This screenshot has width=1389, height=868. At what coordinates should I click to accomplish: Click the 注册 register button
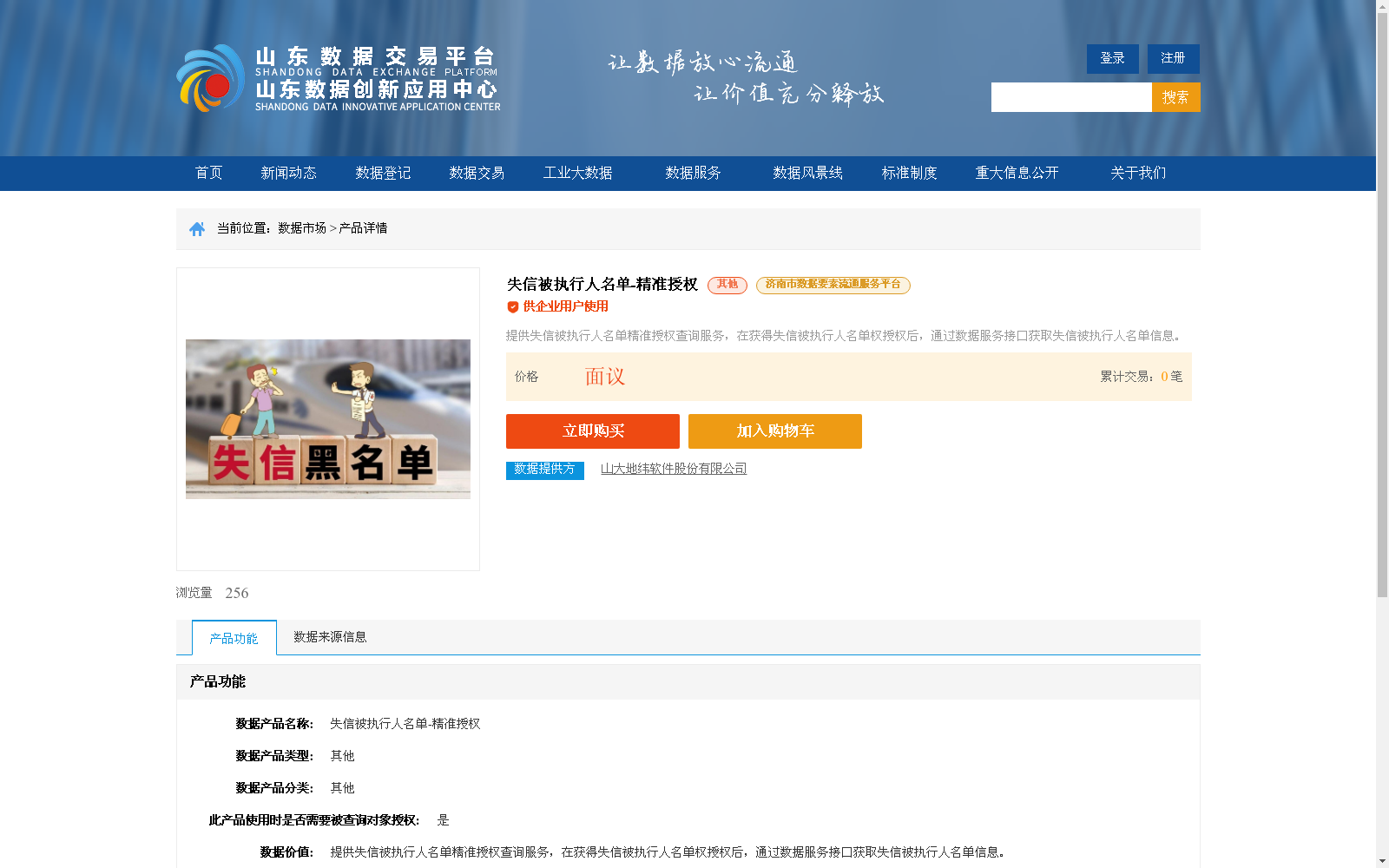[x=1173, y=58]
